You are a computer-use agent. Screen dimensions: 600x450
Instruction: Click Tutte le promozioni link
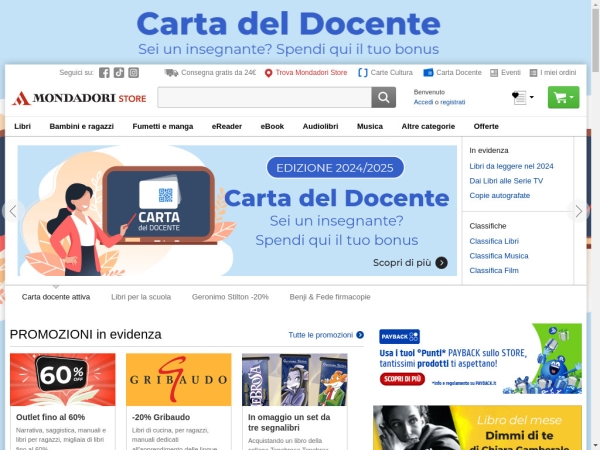click(x=321, y=335)
